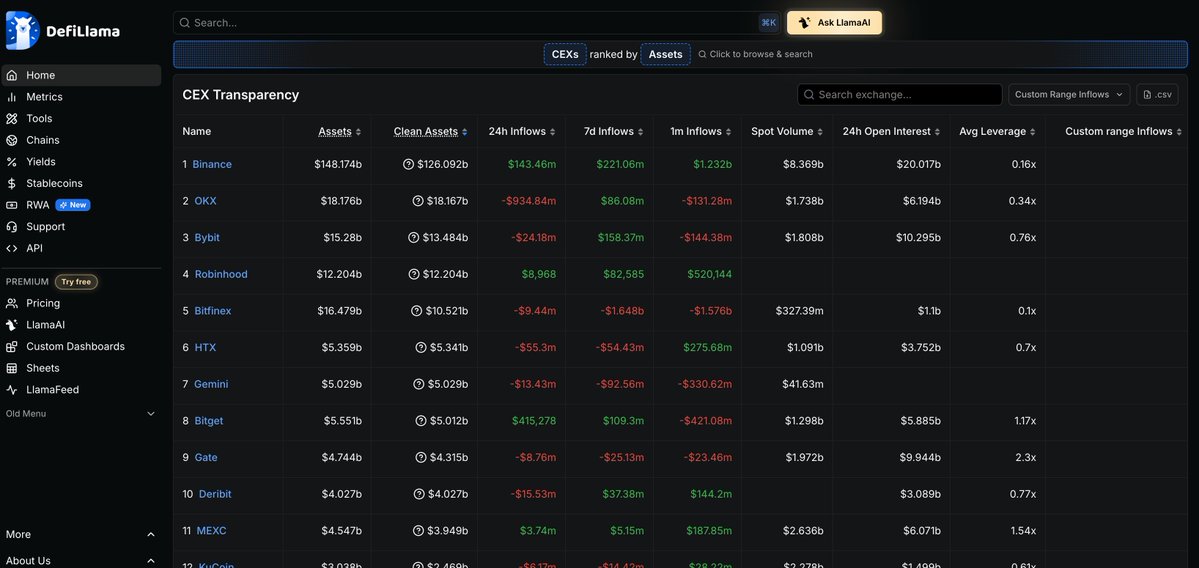Sort table by Assets column
This screenshot has width=1199, height=568.
pyautogui.click(x=339, y=132)
